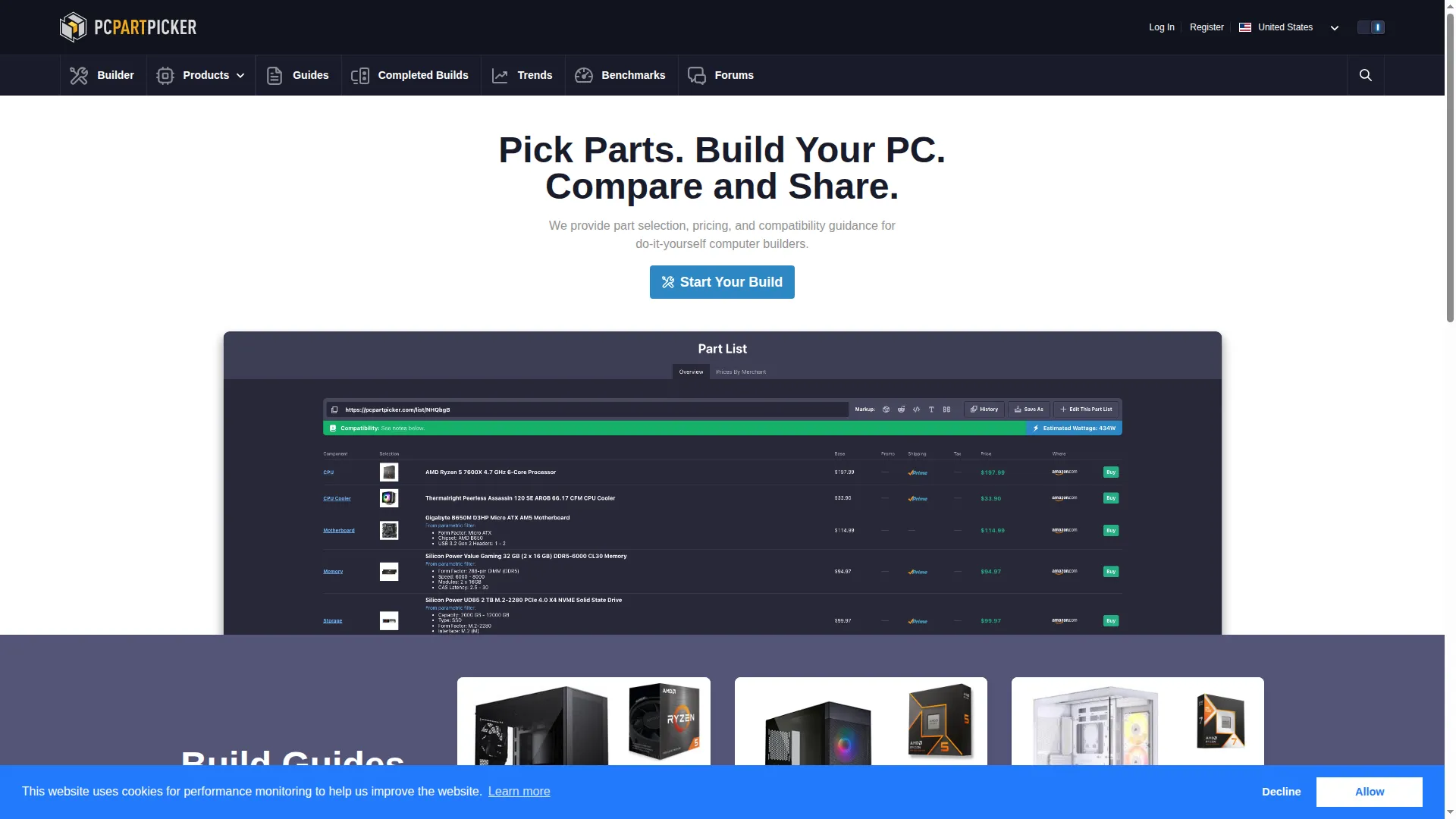The height and width of the screenshot is (819, 1456).
Task: Click the Silicon Power memory thumbnail
Action: pyautogui.click(x=389, y=572)
